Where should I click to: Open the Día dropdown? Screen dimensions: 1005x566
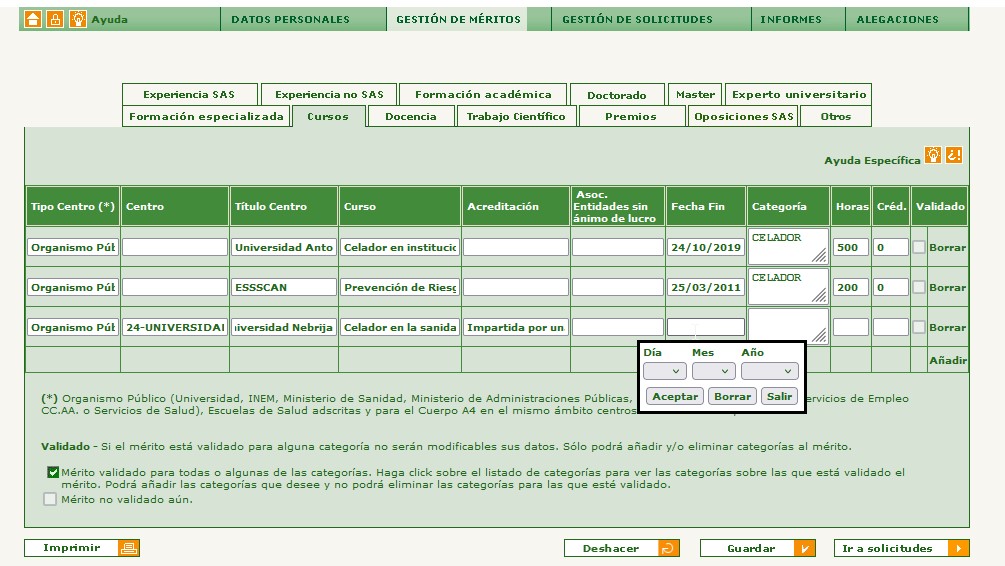click(665, 371)
